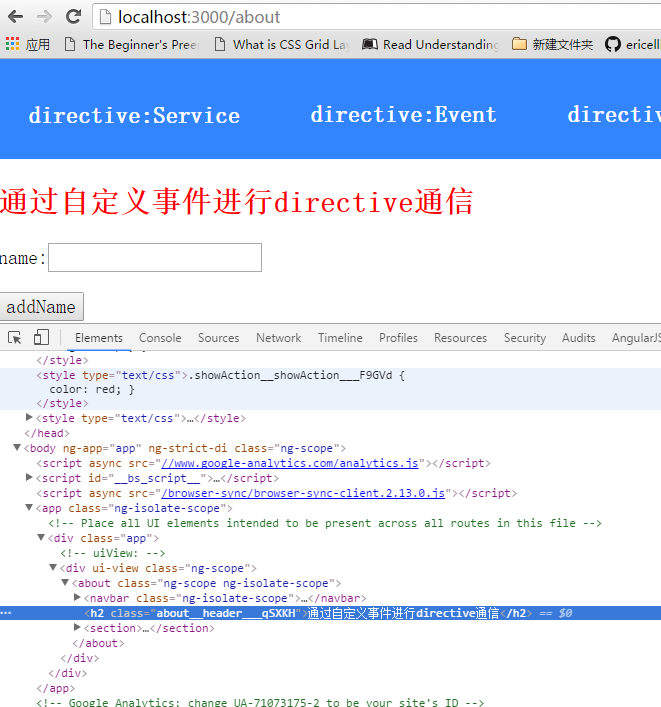Select the 'color: red; }' style line
Image resolution: width=661 pixels, height=707 pixels.
coord(92,389)
